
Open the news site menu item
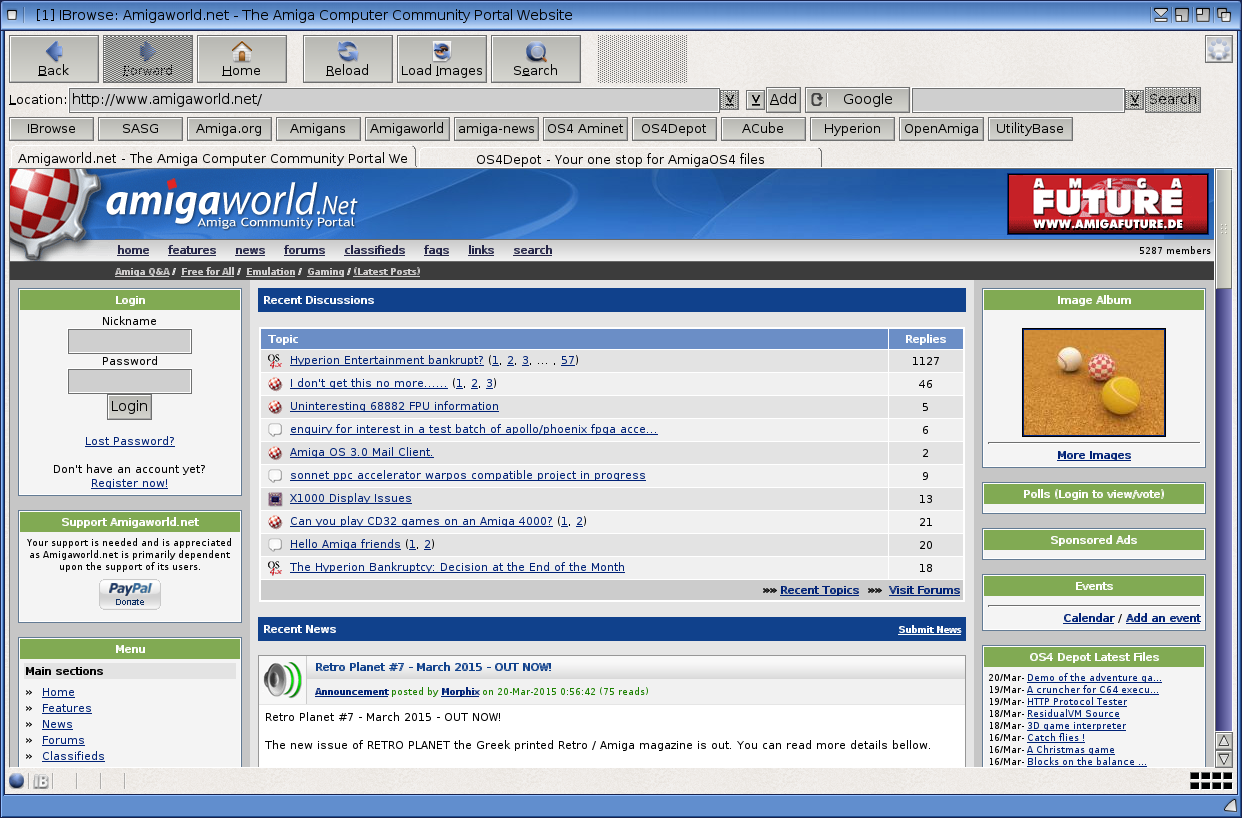(x=250, y=250)
